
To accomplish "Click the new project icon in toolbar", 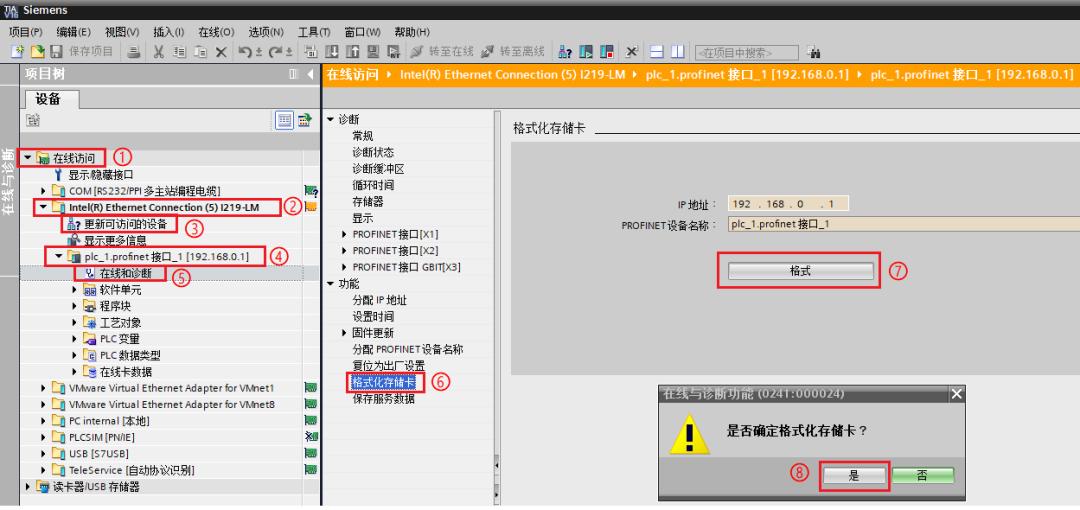I will [x=17, y=52].
